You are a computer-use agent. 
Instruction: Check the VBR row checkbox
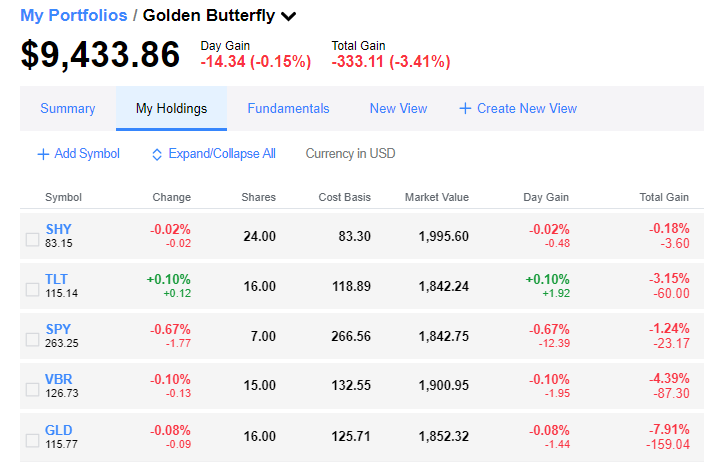pos(32,389)
